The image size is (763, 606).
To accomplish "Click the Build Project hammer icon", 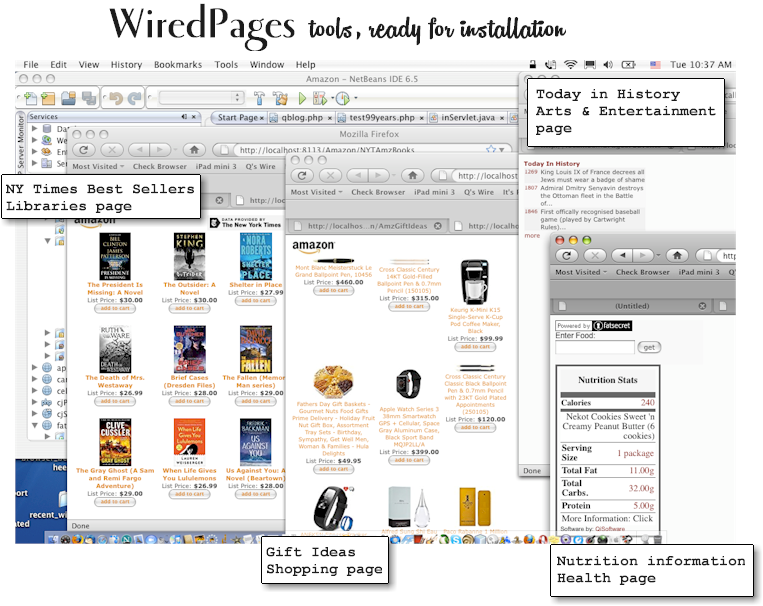I will tap(259, 98).
